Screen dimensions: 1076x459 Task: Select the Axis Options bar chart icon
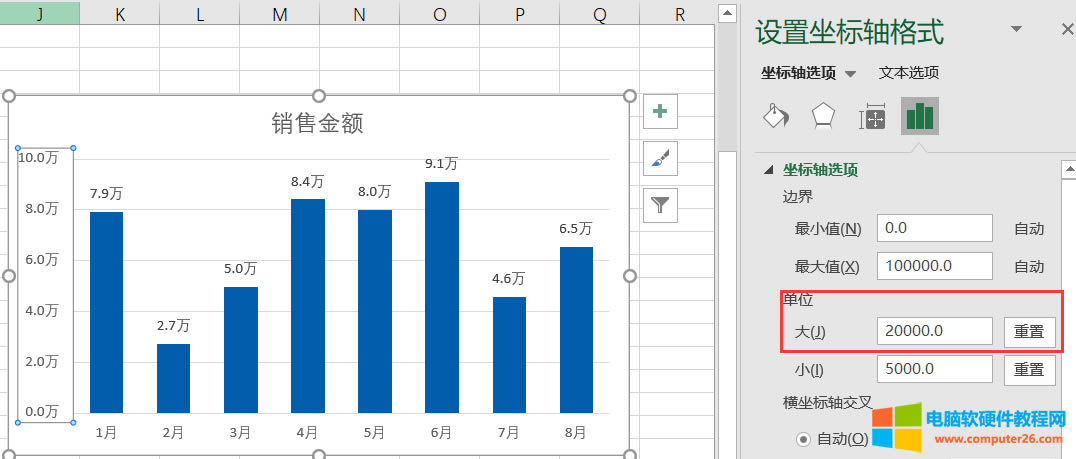[919, 117]
